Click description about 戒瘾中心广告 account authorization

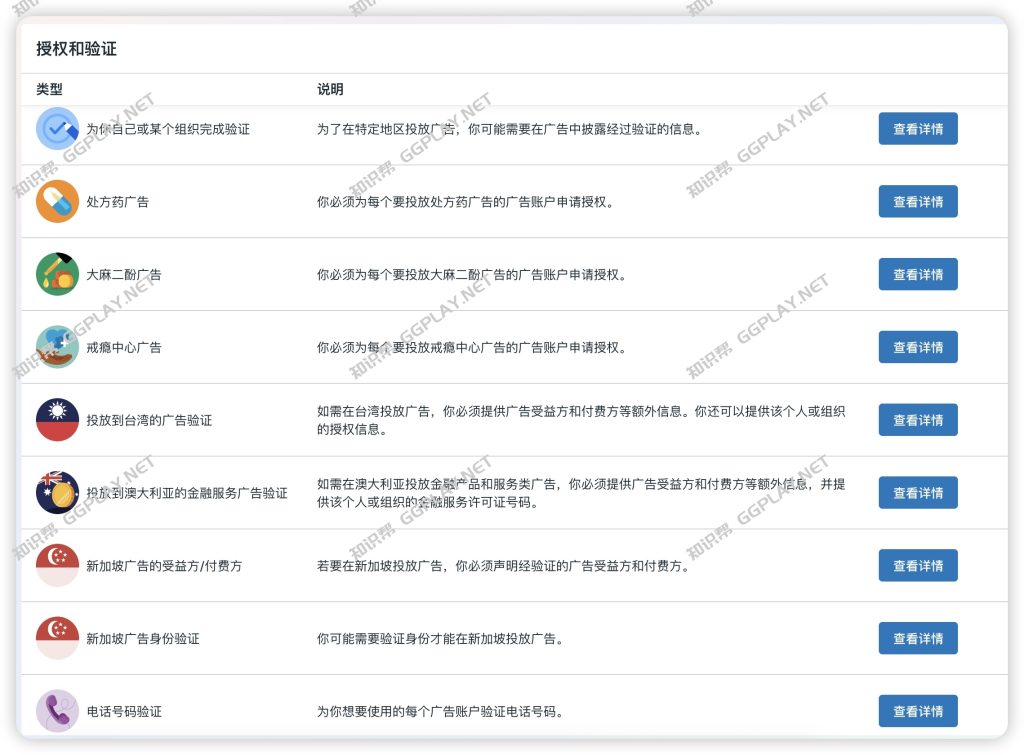point(472,347)
